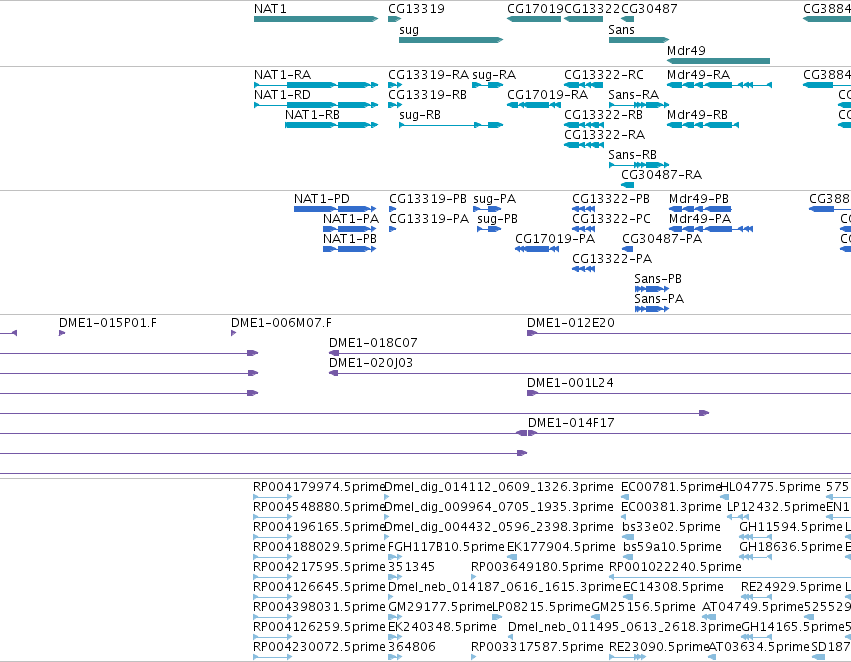Select the Sans gene bar
The height and width of the screenshot is (662, 851).
click(639, 40)
